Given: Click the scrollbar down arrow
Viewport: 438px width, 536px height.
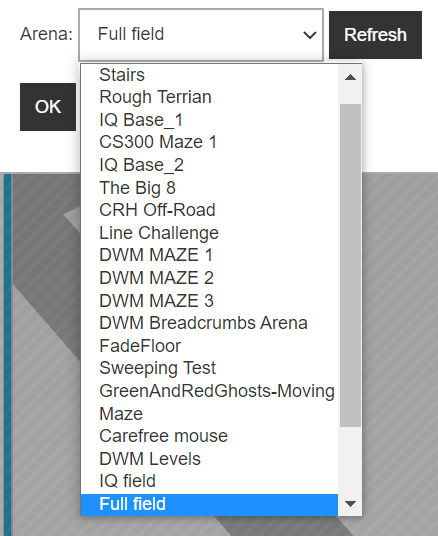Looking at the screenshot, I should click(x=350, y=504).
